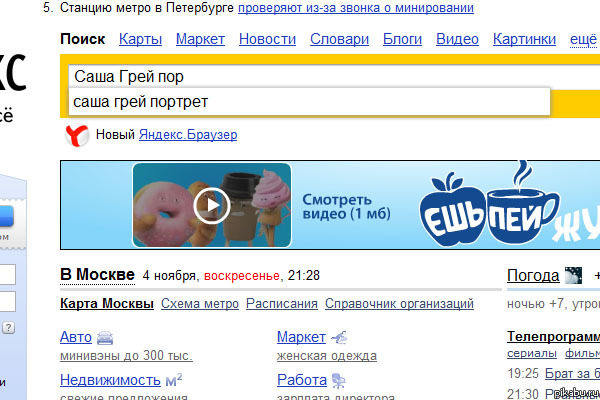Screen dimensions: 600x400
Task: Play the banner video with play button
Action: pyautogui.click(x=212, y=206)
